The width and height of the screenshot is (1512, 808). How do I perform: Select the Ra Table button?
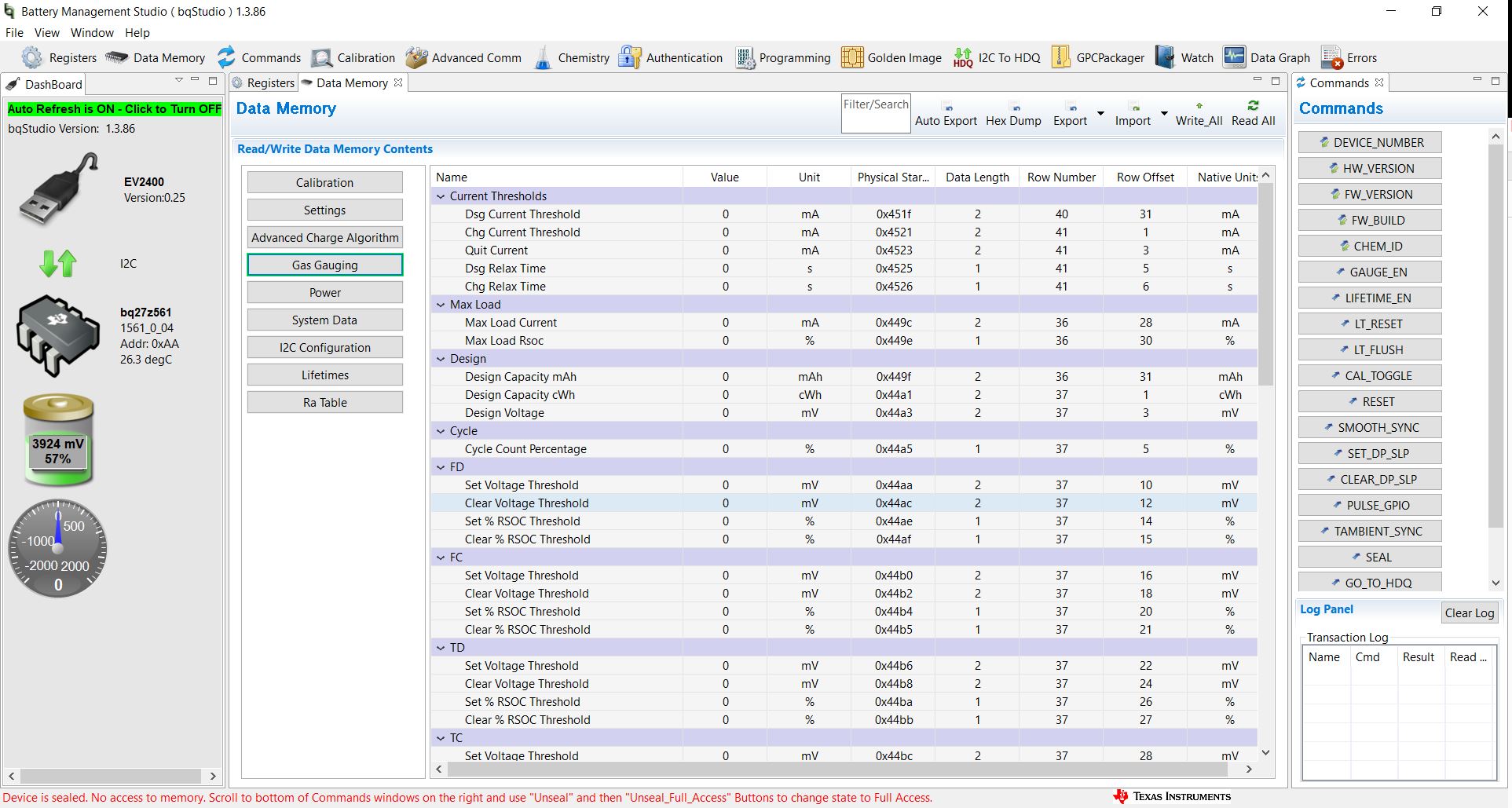(324, 403)
